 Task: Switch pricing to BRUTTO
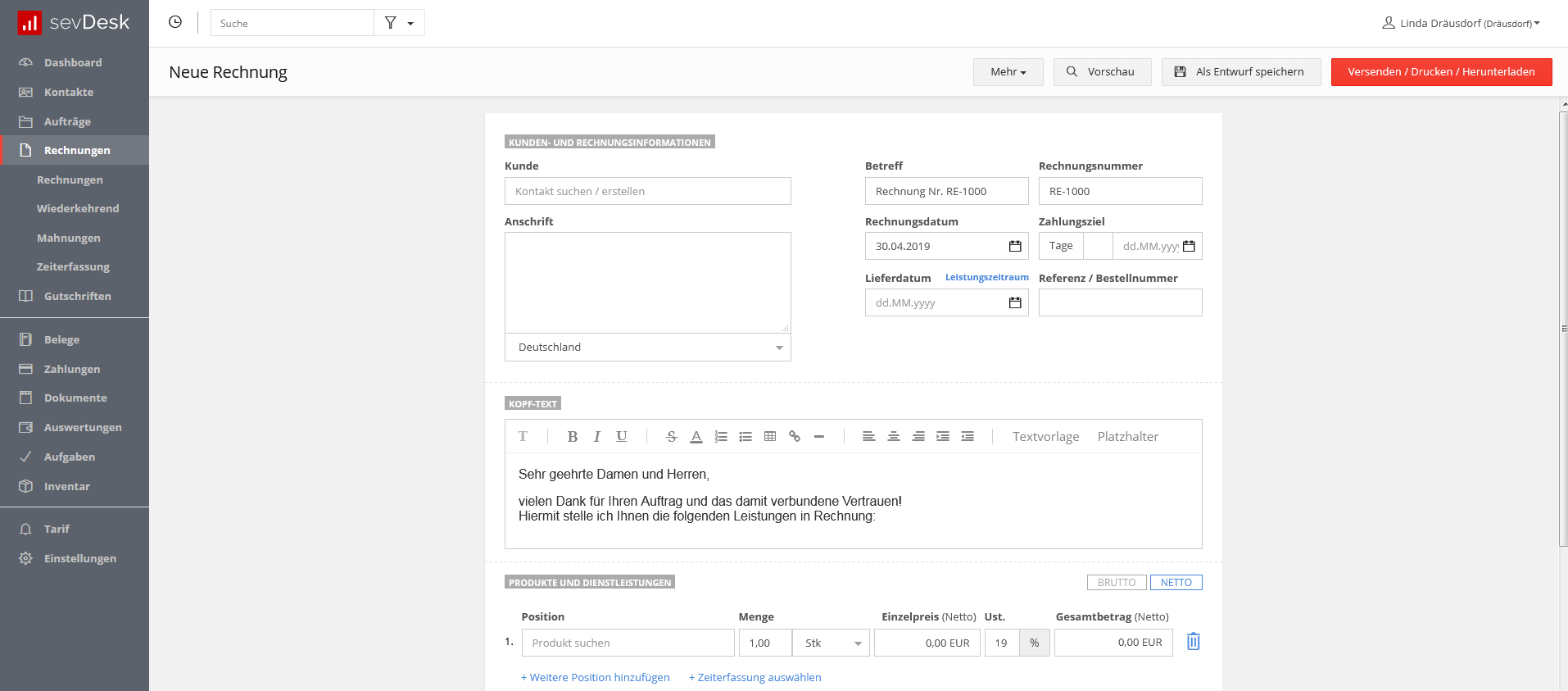pos(1116,583)
